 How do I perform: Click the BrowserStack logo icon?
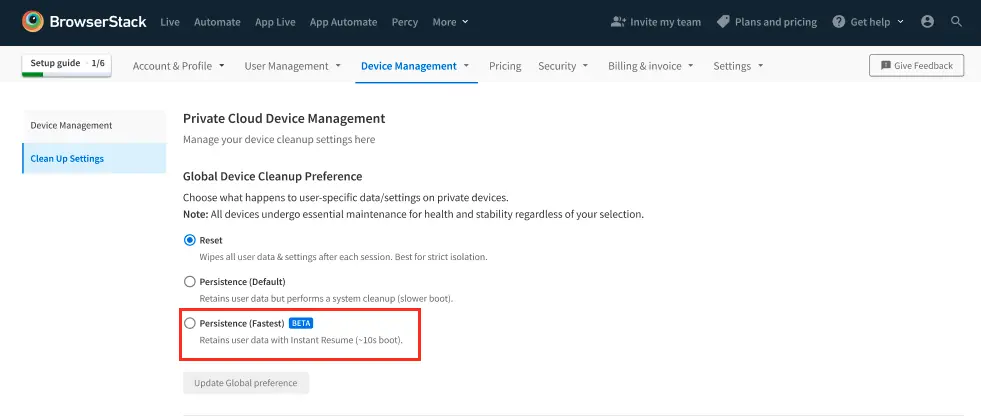[x=33, y=22]
